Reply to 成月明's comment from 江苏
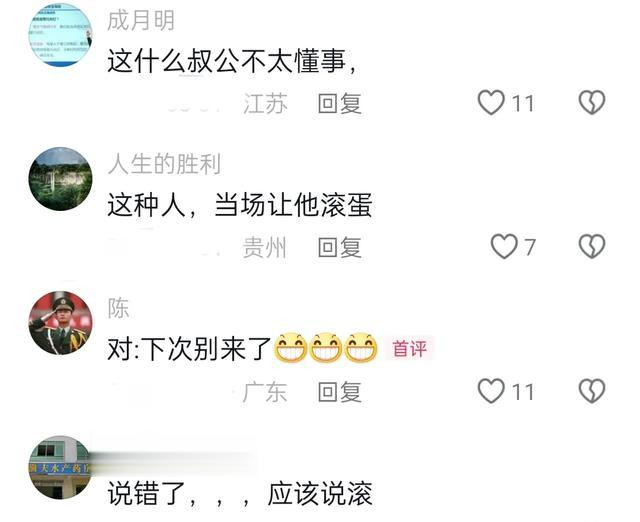This screenshot has height=522, width=640. point(340,103)
